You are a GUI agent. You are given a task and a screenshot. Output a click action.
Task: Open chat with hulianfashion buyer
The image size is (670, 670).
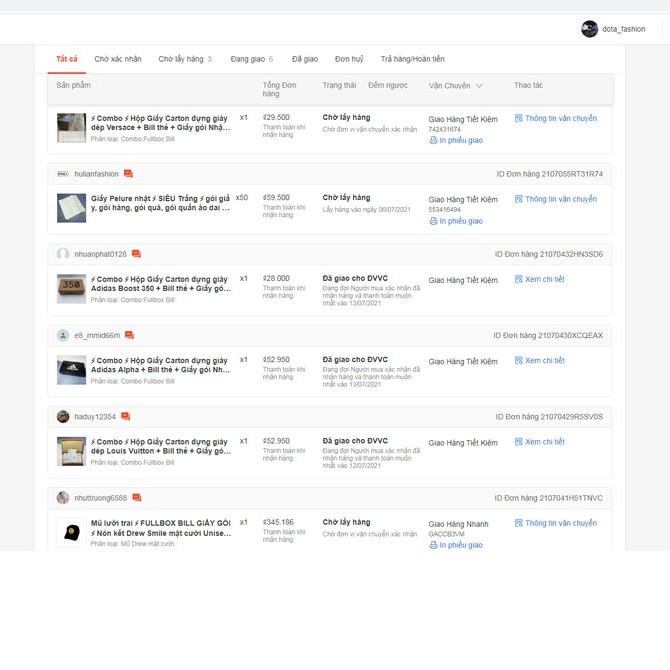coord(128,174)
